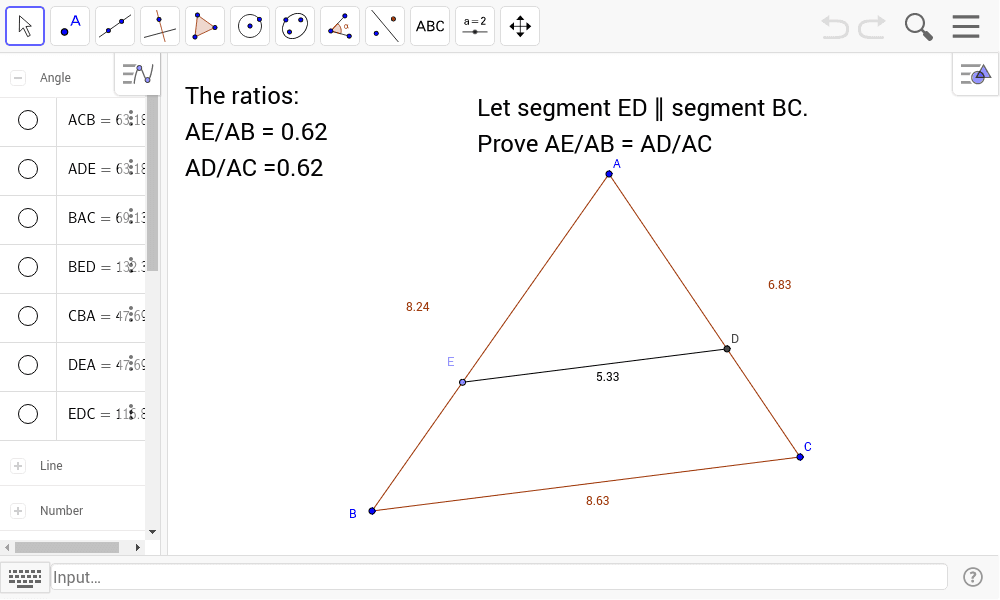This screenshot has width=1000, height=600.
Task: Expand the Number group
Action: tap(18, 511)
